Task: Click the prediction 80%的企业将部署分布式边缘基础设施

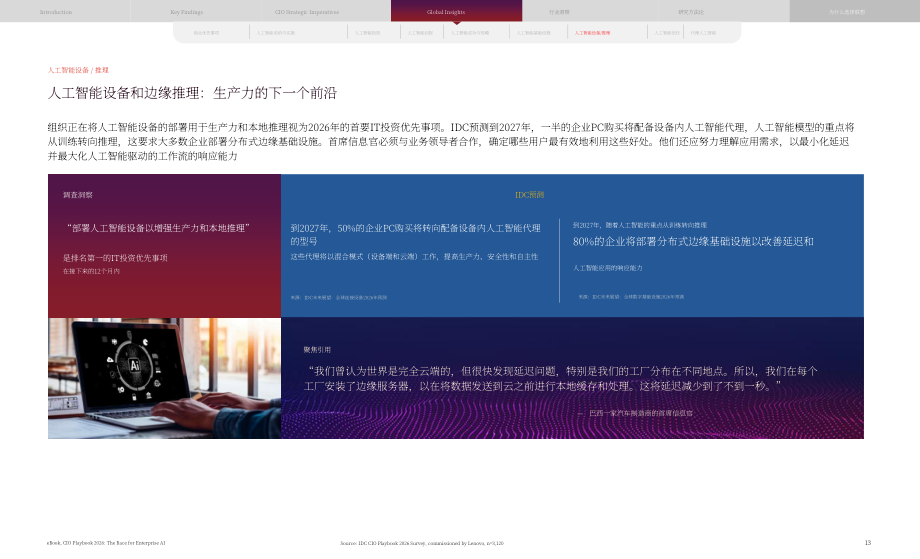Action: click(693, 241)
